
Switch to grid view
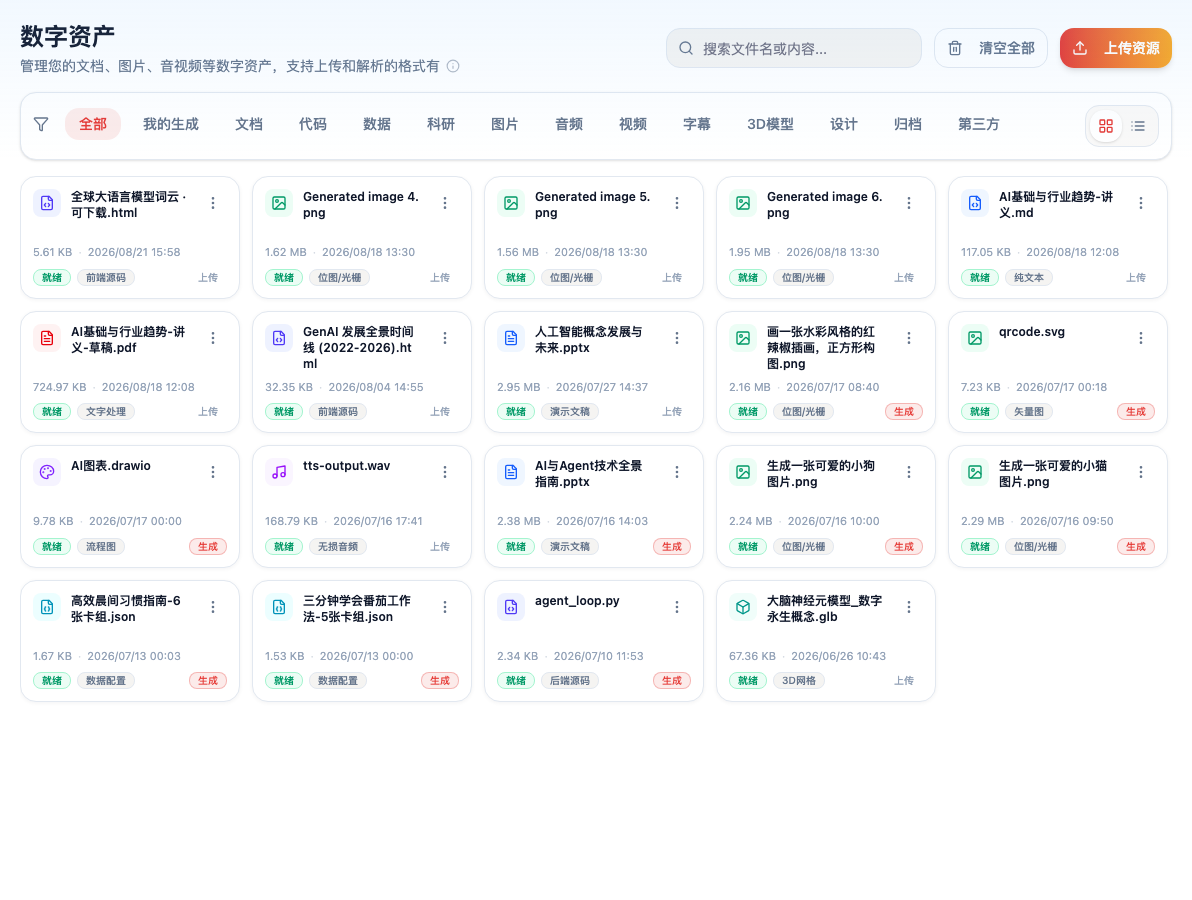point(1106,126)
